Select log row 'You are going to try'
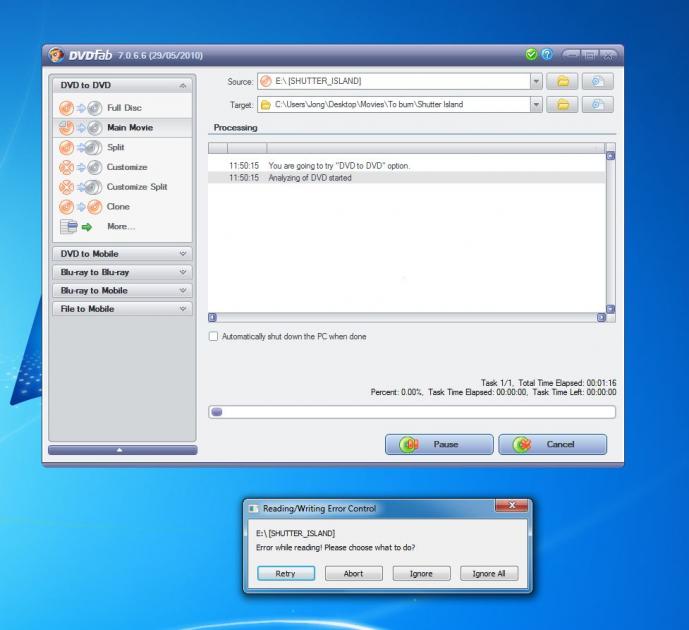 coord(406,166)
